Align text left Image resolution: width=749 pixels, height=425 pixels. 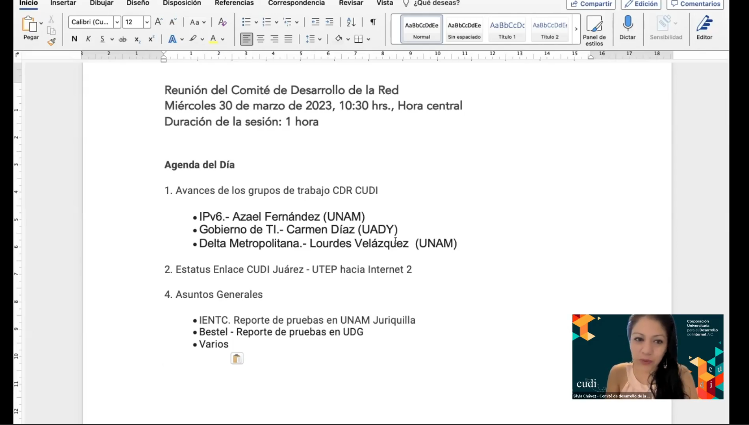(x=246, y=39)
